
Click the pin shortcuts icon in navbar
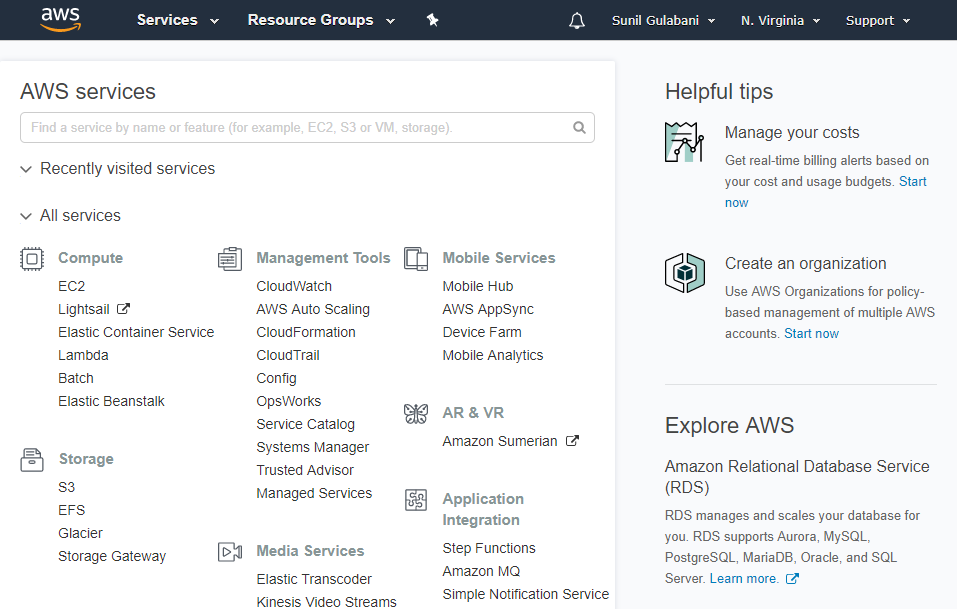[x=432, y=20]
